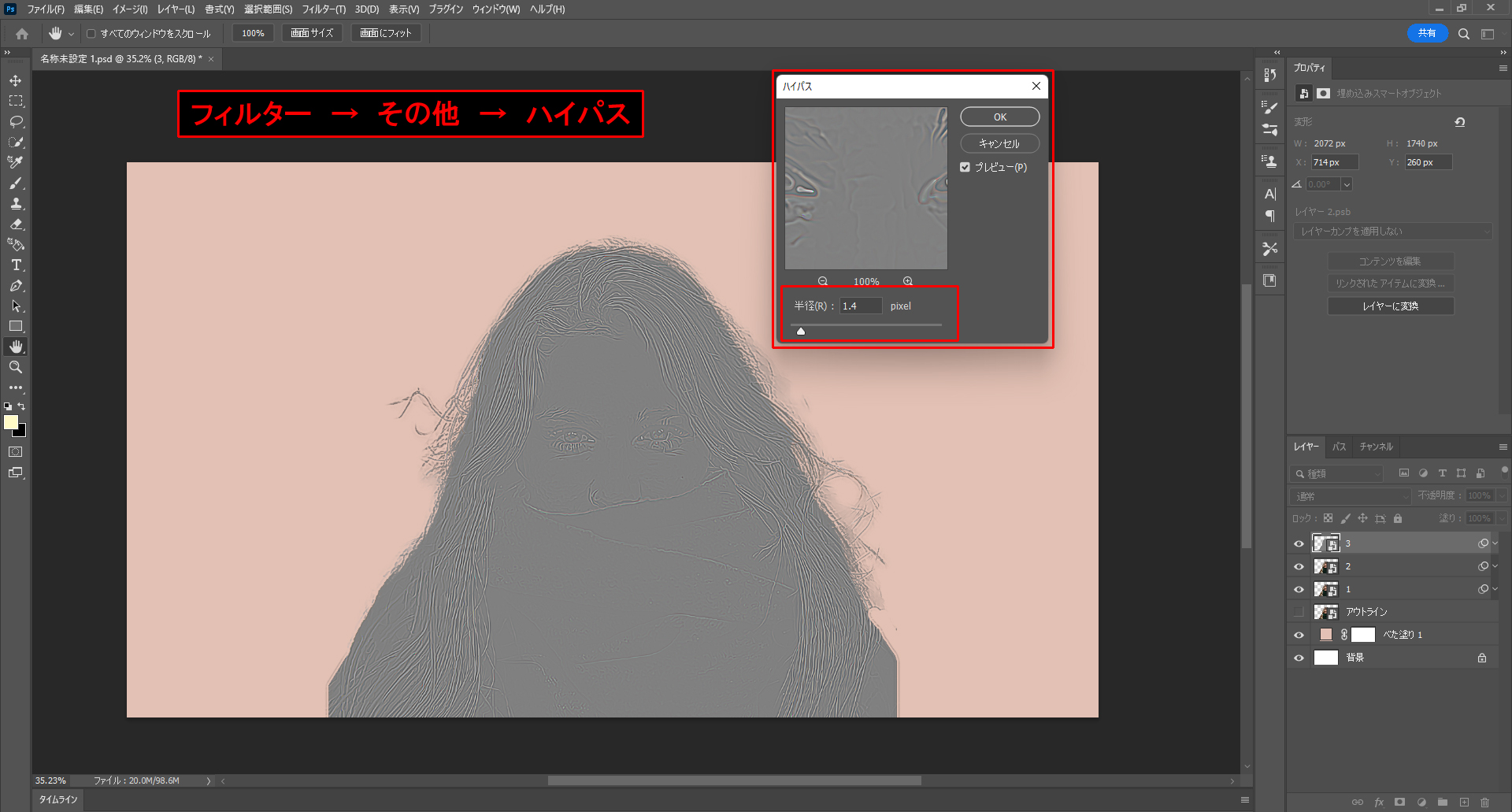Select the Move tool

point(16,81)
